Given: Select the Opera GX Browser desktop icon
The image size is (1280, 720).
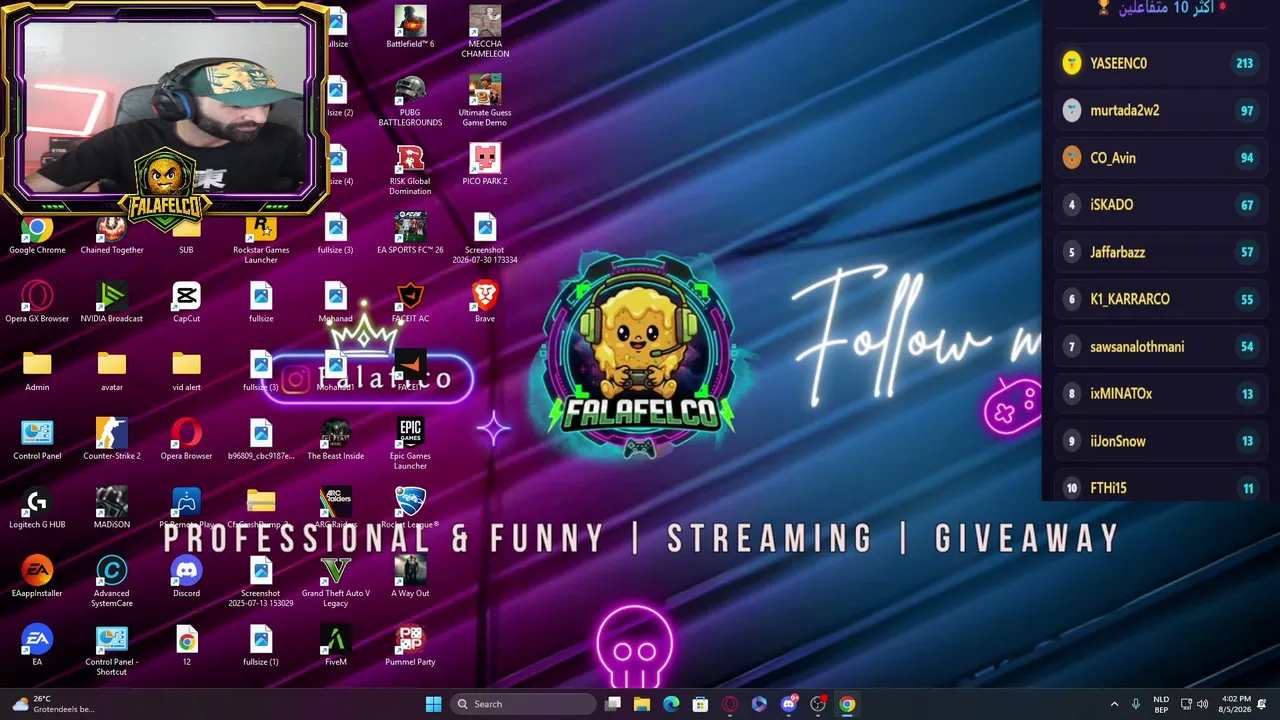Looking at the screenshot, I should [x=37, y=303].
